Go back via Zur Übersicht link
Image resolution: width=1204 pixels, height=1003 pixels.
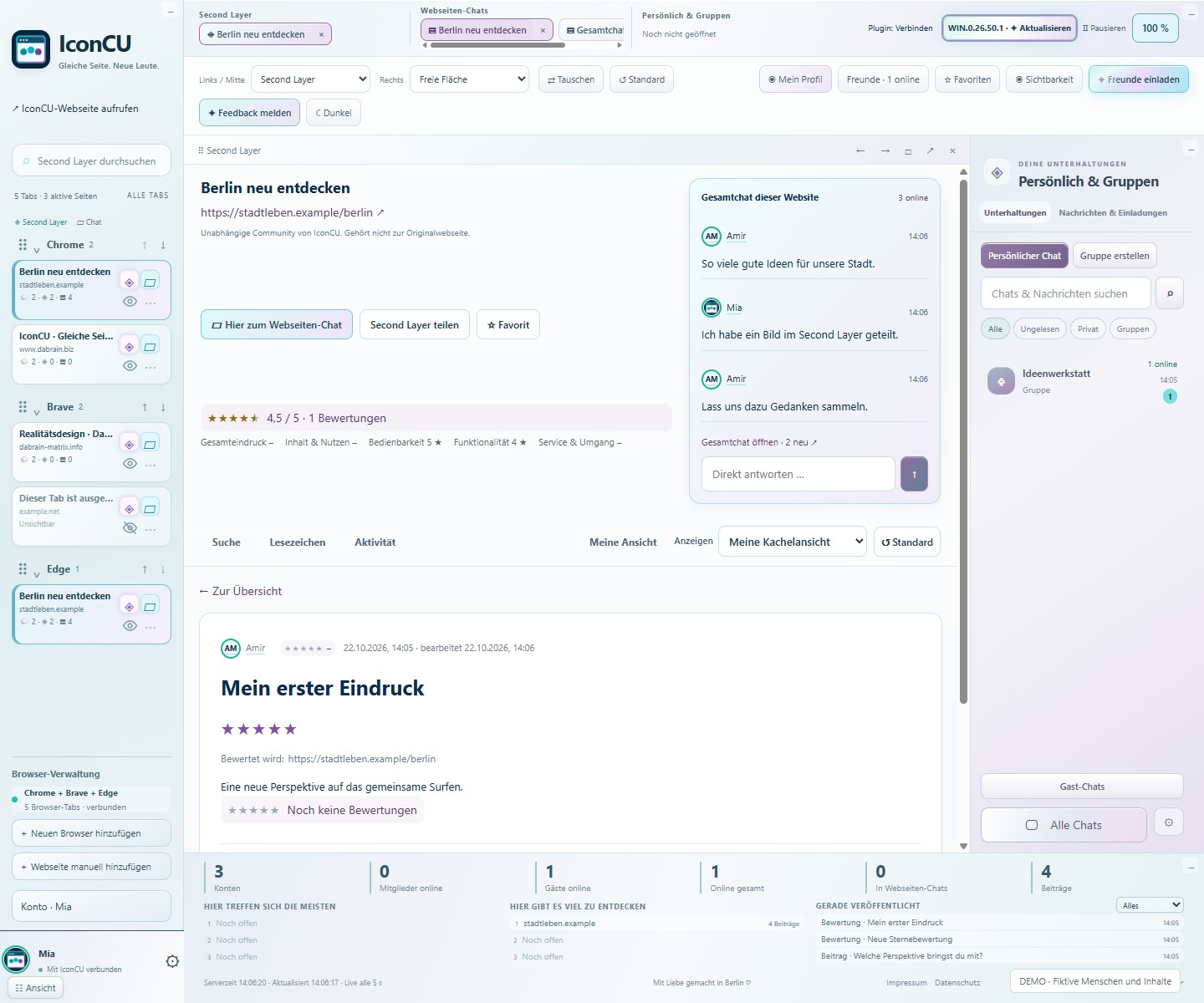(x=241, y=591)
